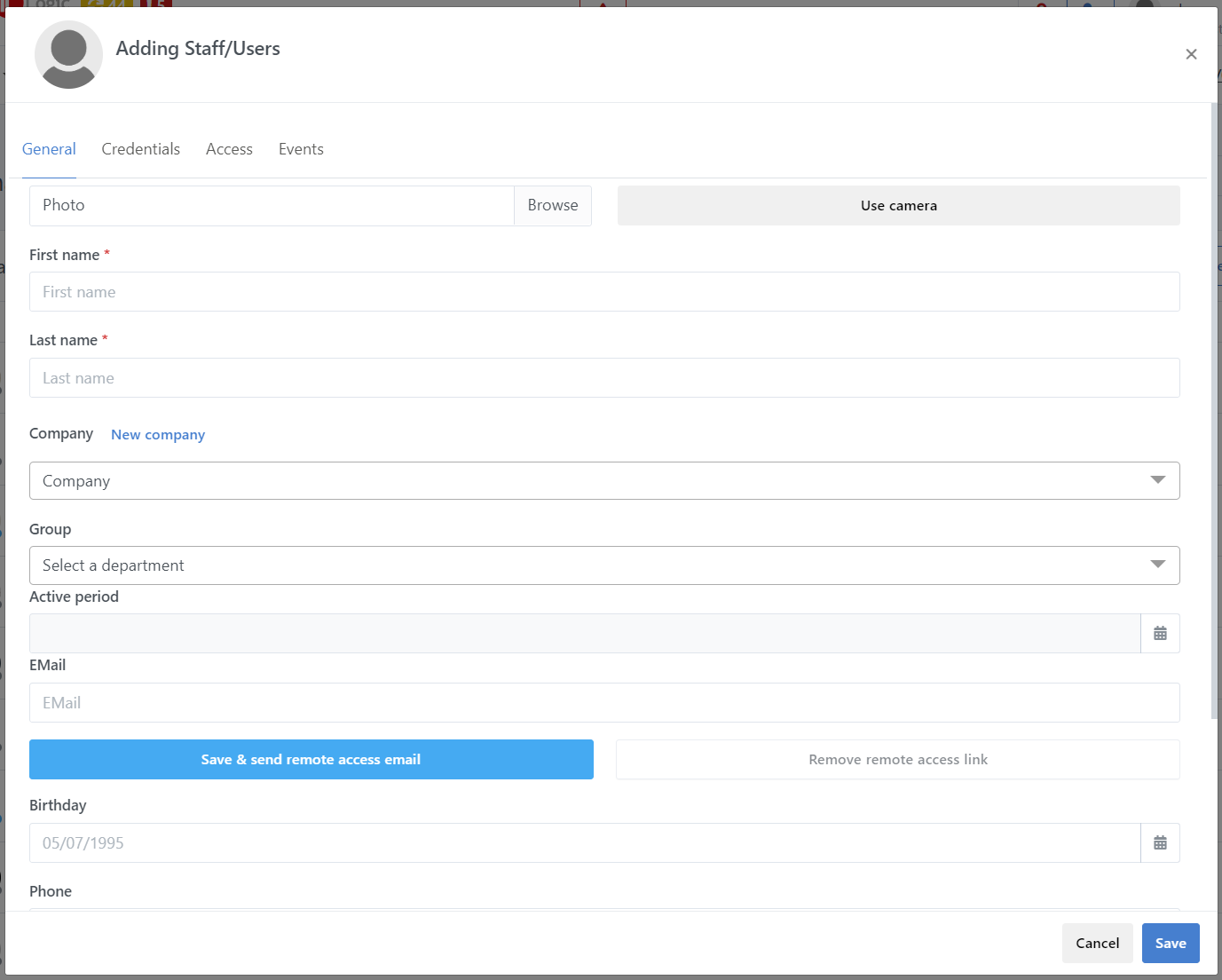
Task: Click into the Last name field
Action: 603,378
